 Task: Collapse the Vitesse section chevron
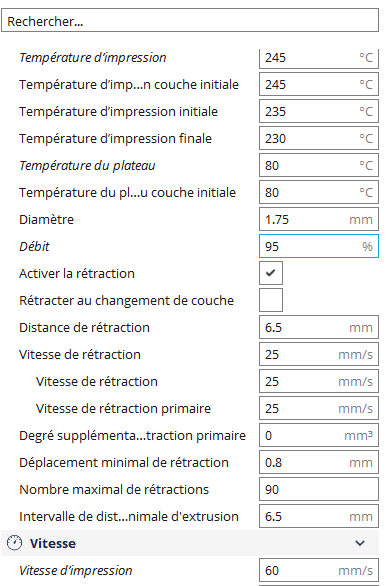point(360,543)
